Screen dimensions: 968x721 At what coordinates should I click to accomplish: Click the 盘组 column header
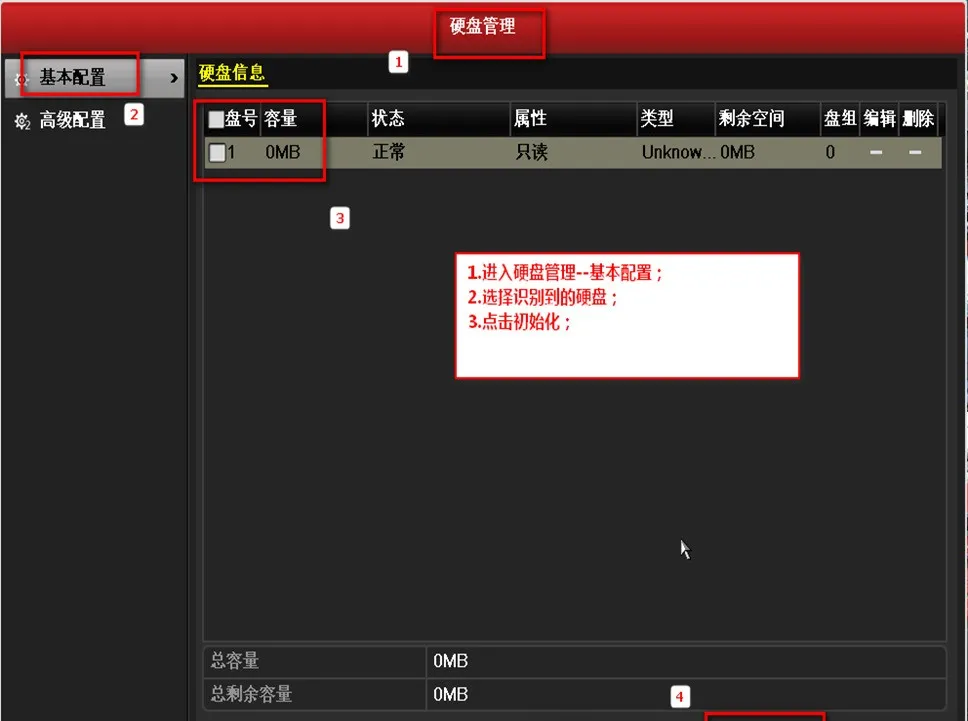coord(840,119)
